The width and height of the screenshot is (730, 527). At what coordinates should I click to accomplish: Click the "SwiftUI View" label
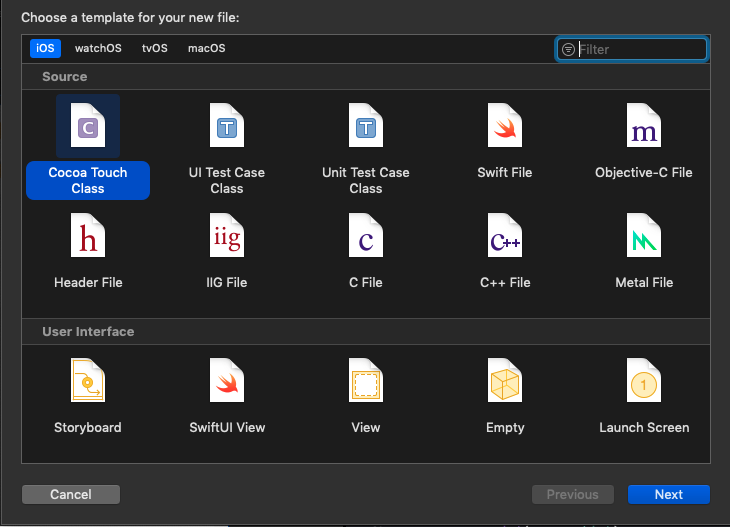click(x=227, y=427)
